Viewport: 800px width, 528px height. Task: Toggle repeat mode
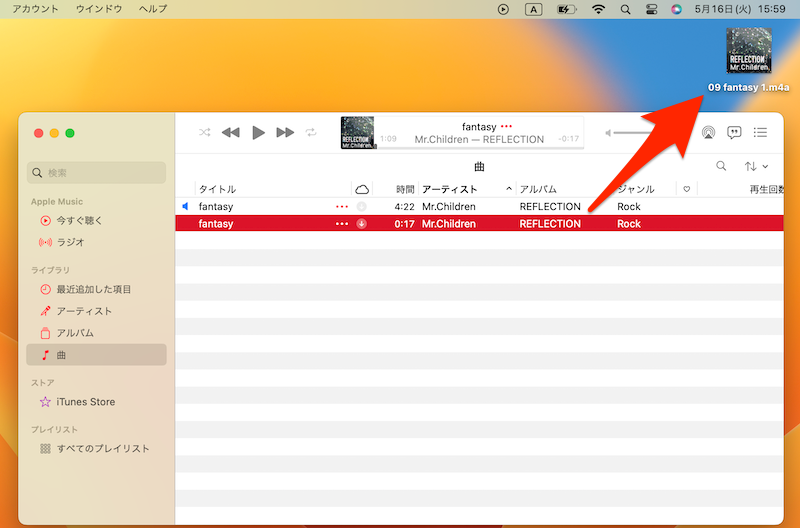(x=311, y=133)
